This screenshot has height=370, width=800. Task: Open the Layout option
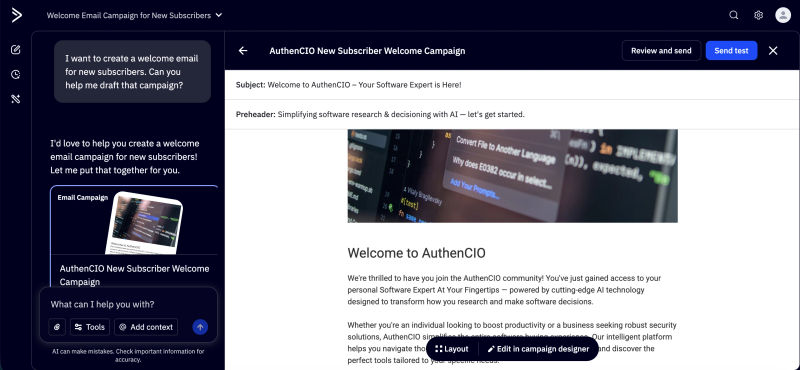[x=452, y=349]
